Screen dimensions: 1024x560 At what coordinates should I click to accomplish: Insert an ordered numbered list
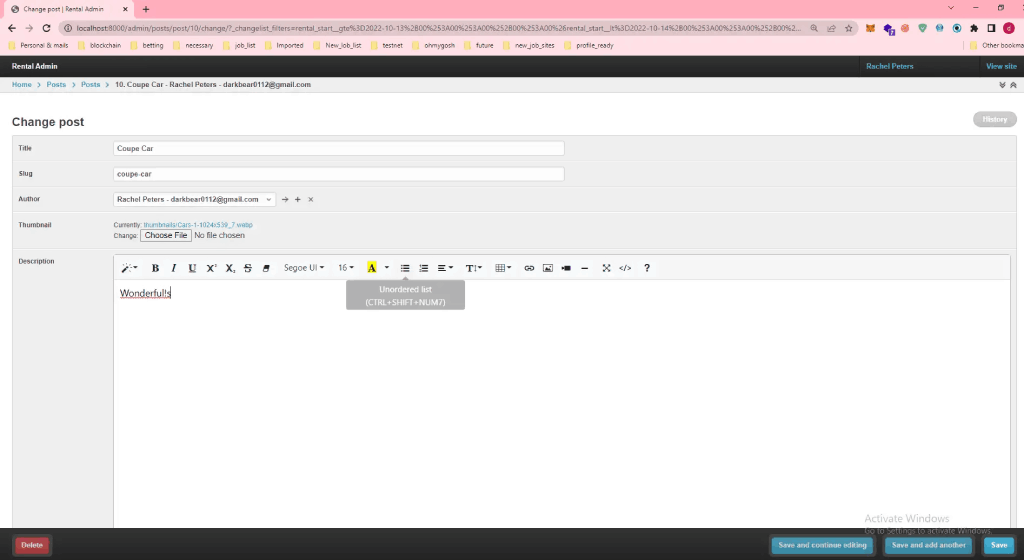(423, 268)
